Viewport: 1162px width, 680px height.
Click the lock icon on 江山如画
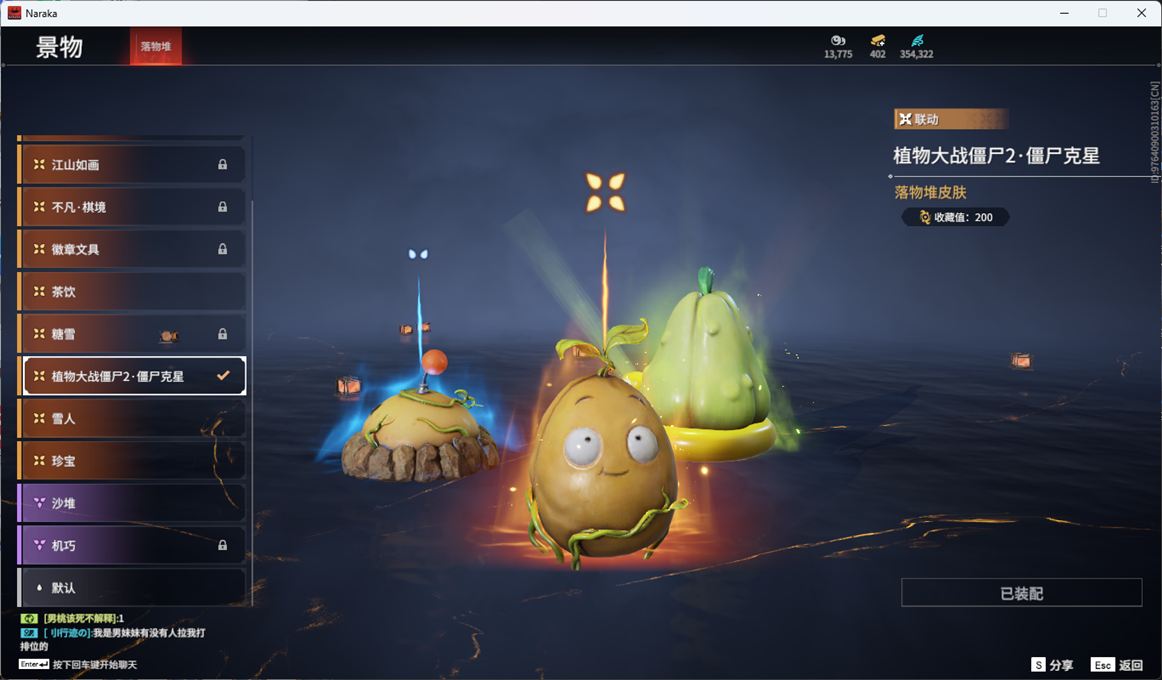[x=222, y=164]
